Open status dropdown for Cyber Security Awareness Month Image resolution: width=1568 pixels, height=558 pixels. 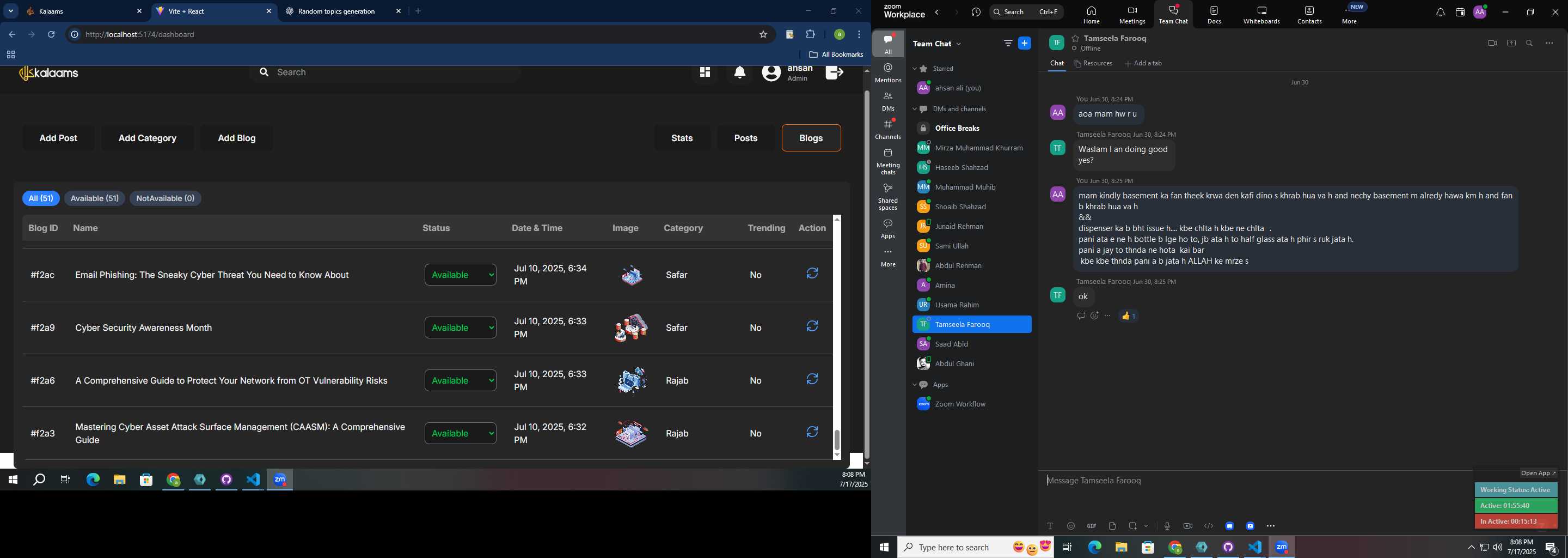click(460, 327)
